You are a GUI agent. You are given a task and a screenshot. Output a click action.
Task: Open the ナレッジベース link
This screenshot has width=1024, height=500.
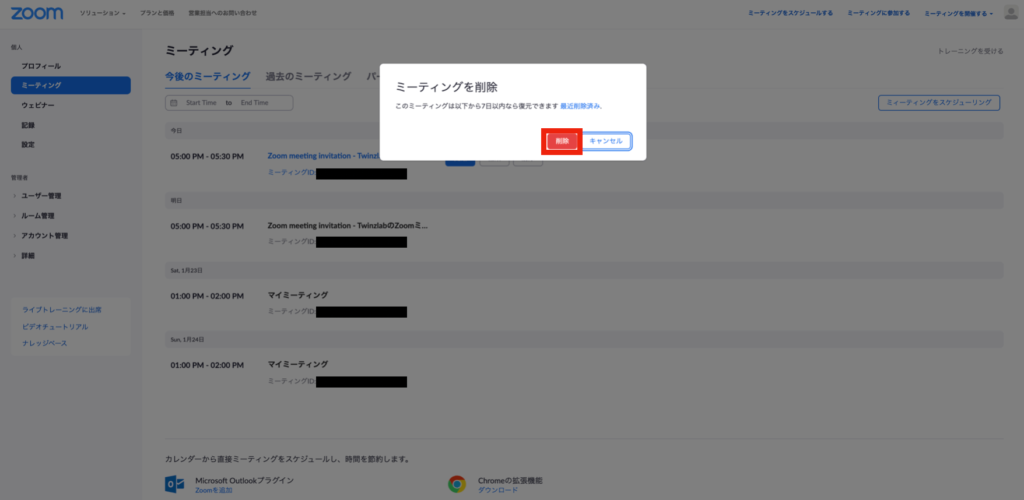pos(44,343)
